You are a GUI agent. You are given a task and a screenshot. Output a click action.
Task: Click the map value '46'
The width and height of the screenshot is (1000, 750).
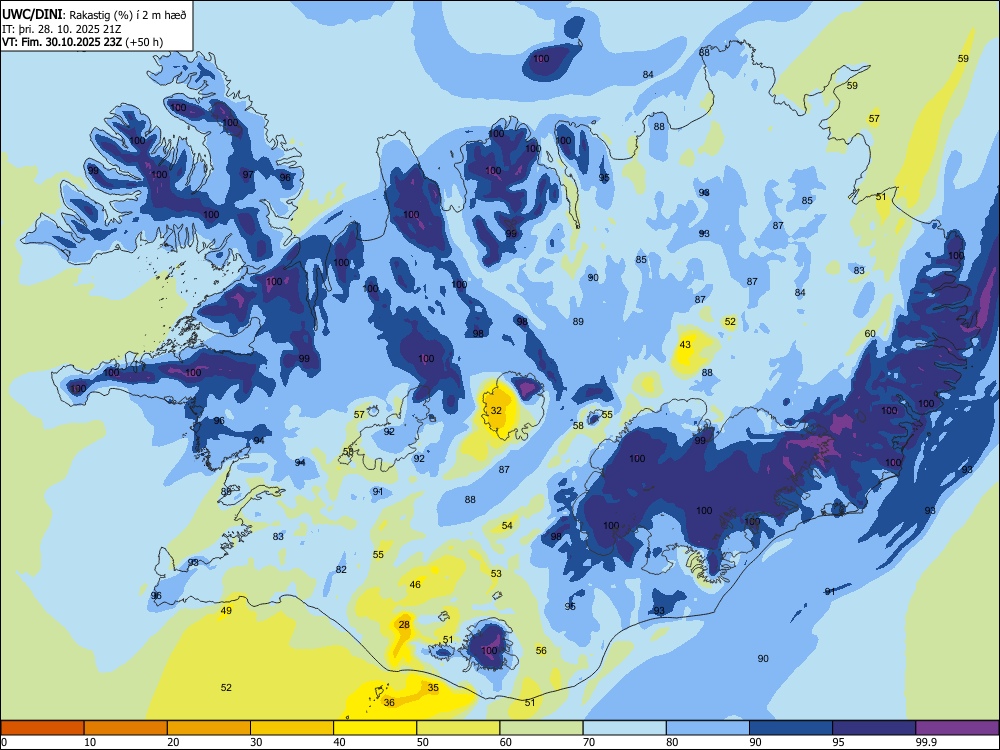[415, 584]
